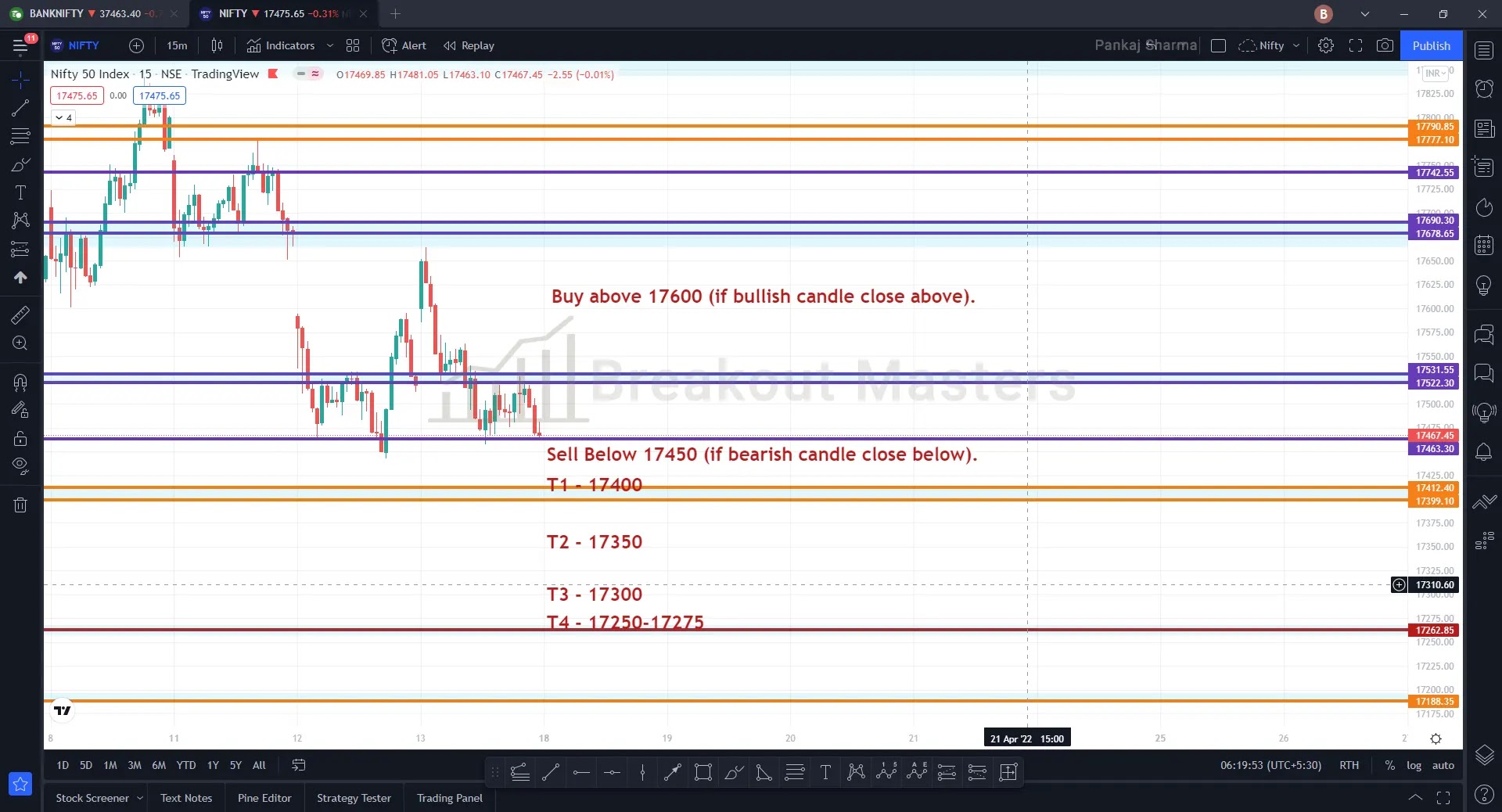Remove drawings with trash icon
1502x812 pixels.
point(21,505)
